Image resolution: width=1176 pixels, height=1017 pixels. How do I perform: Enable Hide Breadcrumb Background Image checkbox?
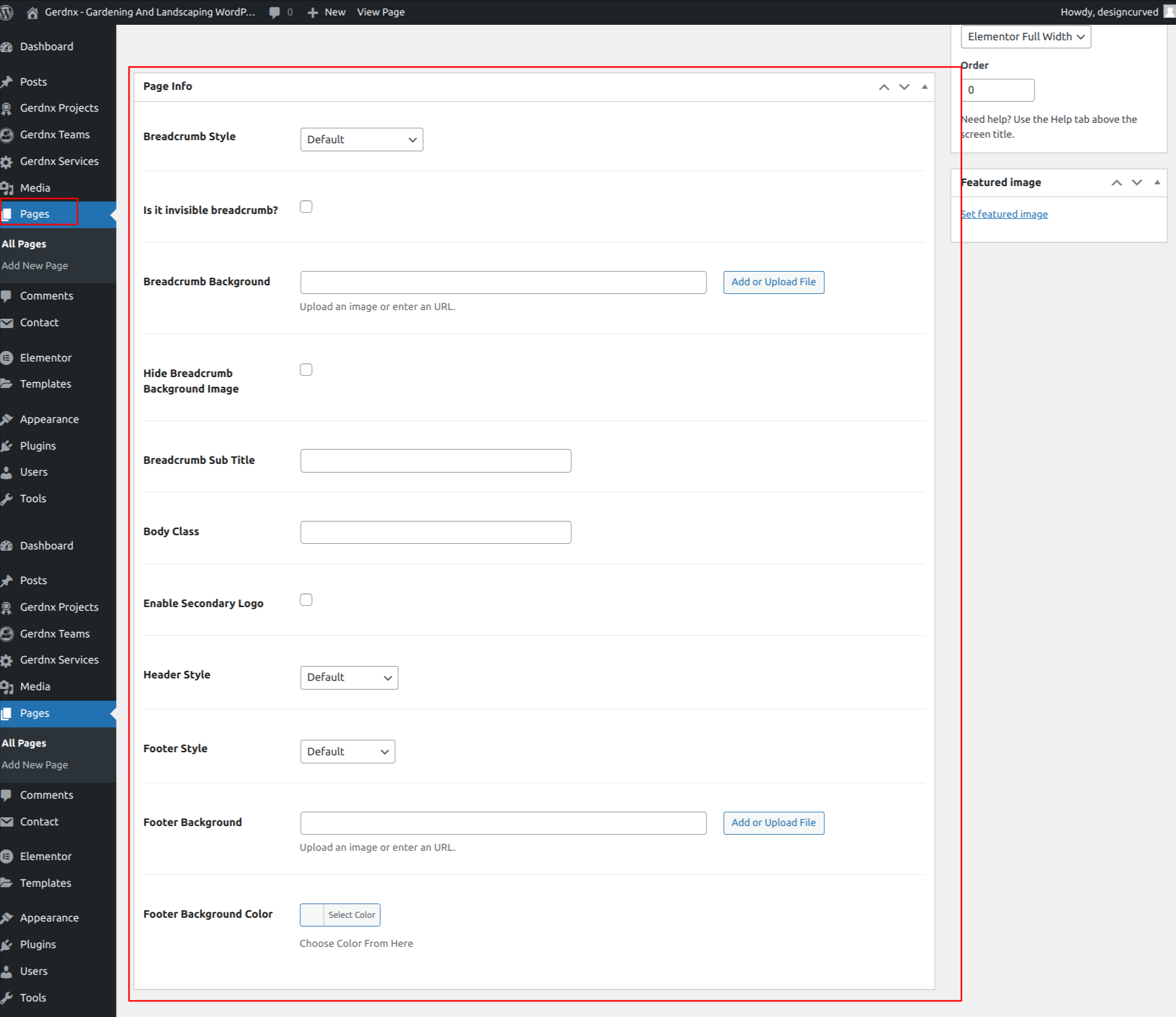click(306, 370)
